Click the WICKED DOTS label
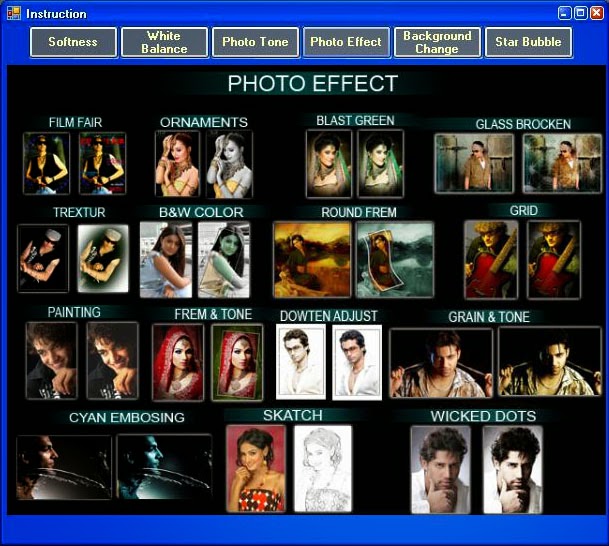The height and width of the screenshot is (546, 609). pos(484,416)
